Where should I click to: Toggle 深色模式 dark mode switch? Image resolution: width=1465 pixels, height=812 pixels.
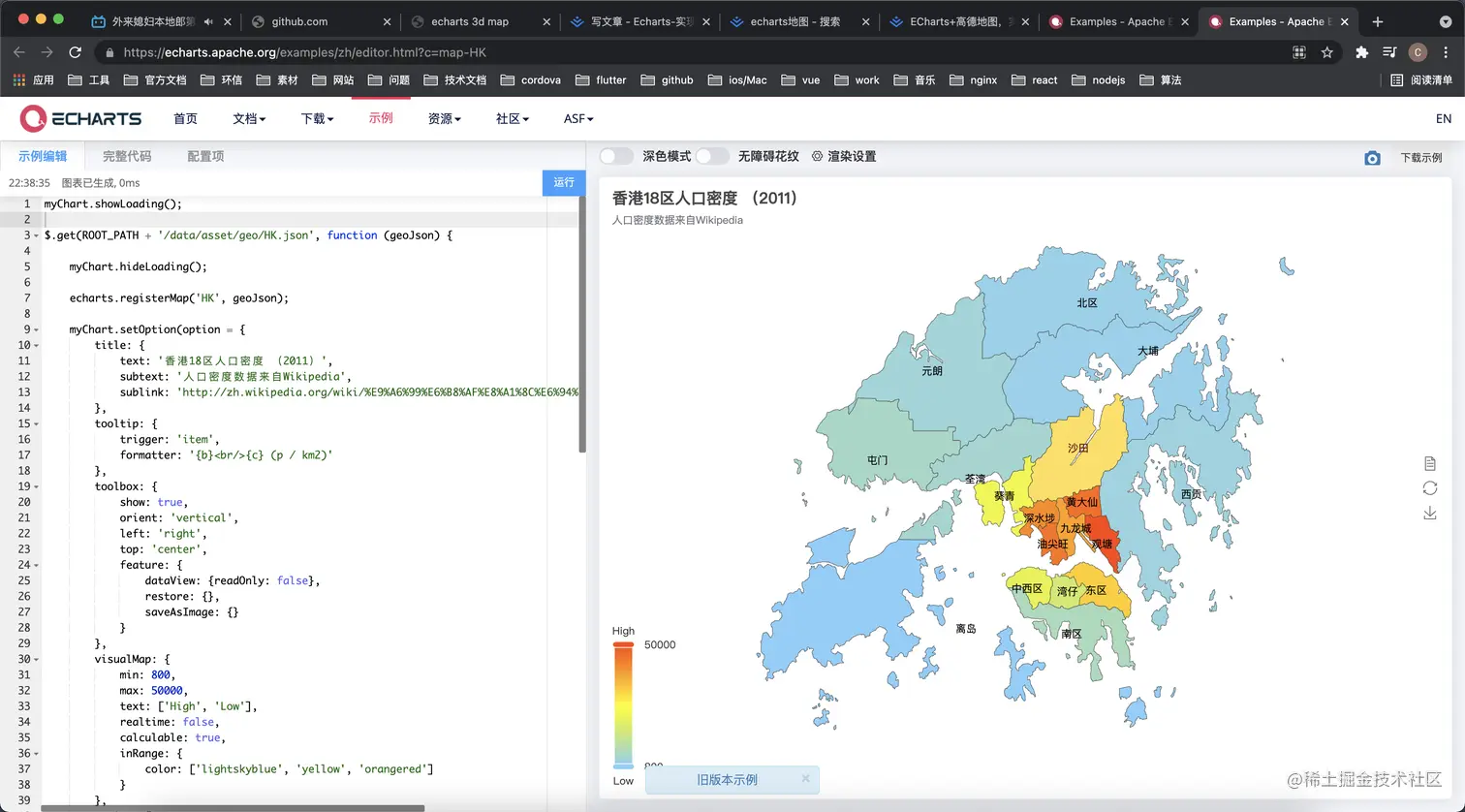pyautogui.click(x=616, y=156)
